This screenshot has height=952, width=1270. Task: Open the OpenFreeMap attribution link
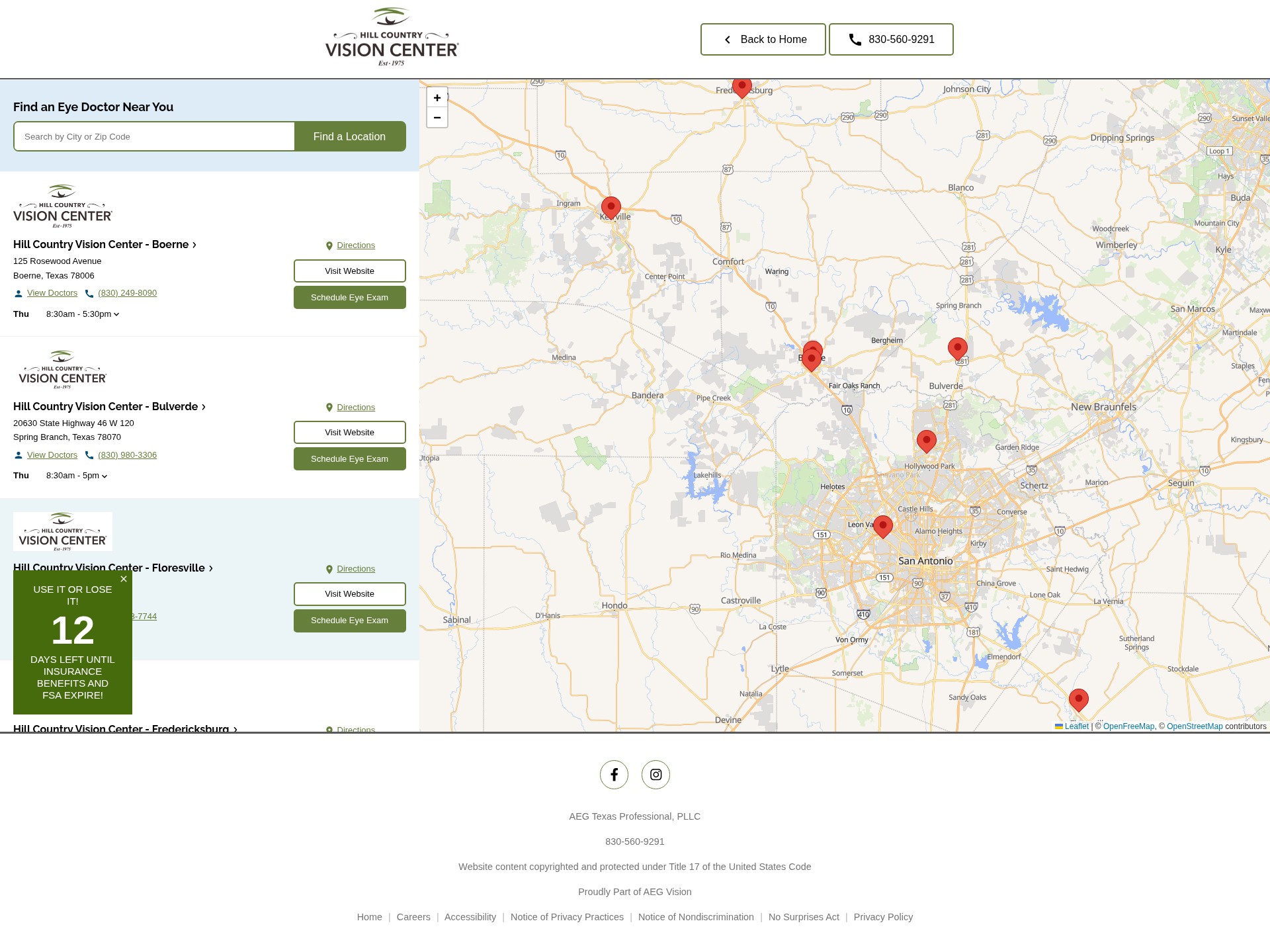click(x=1128, y=726)
